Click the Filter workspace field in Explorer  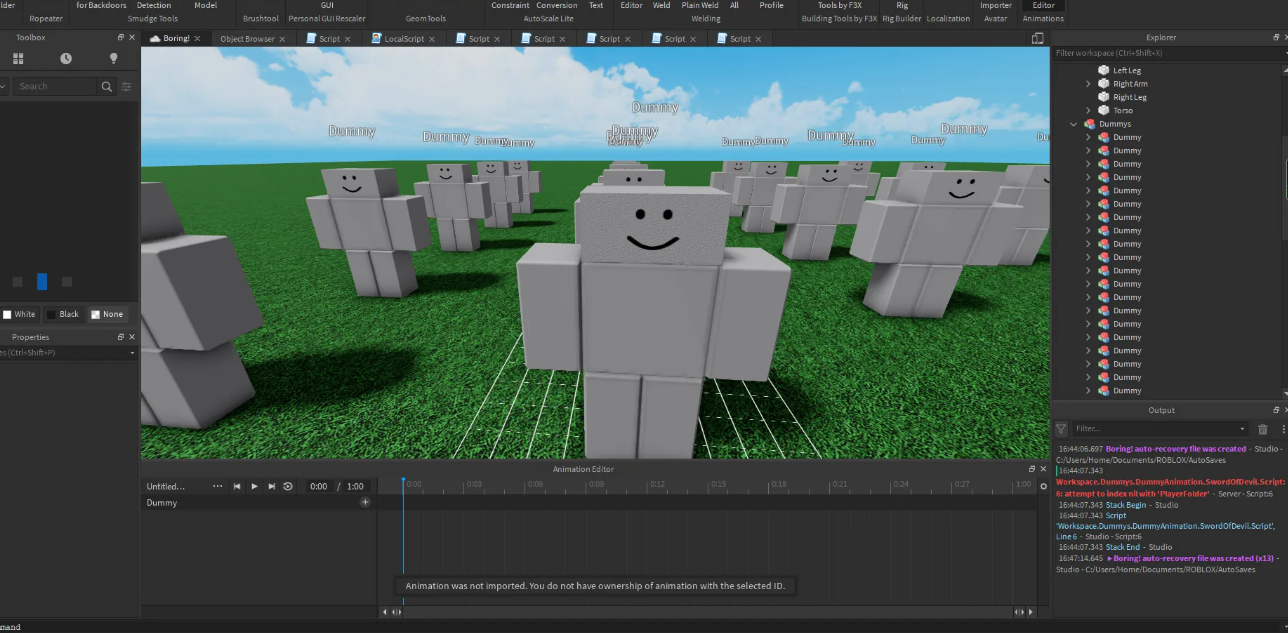tap(1166, 52)
